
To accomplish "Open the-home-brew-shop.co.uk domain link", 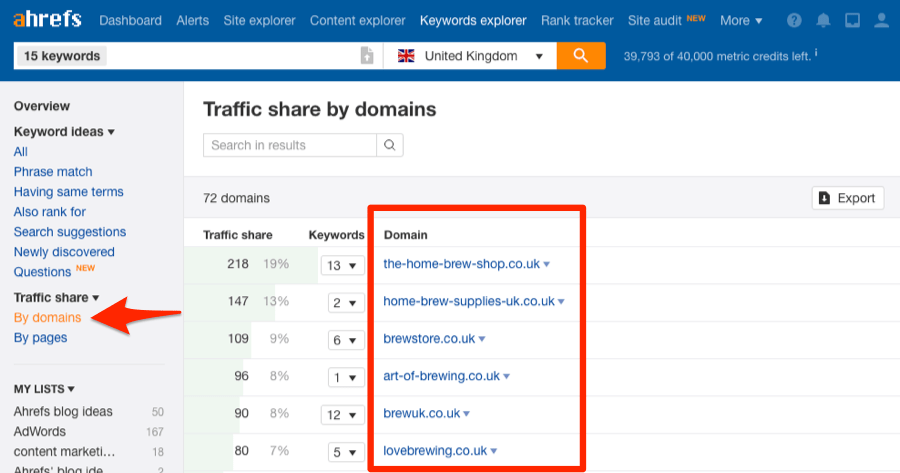I will point(461,264).
